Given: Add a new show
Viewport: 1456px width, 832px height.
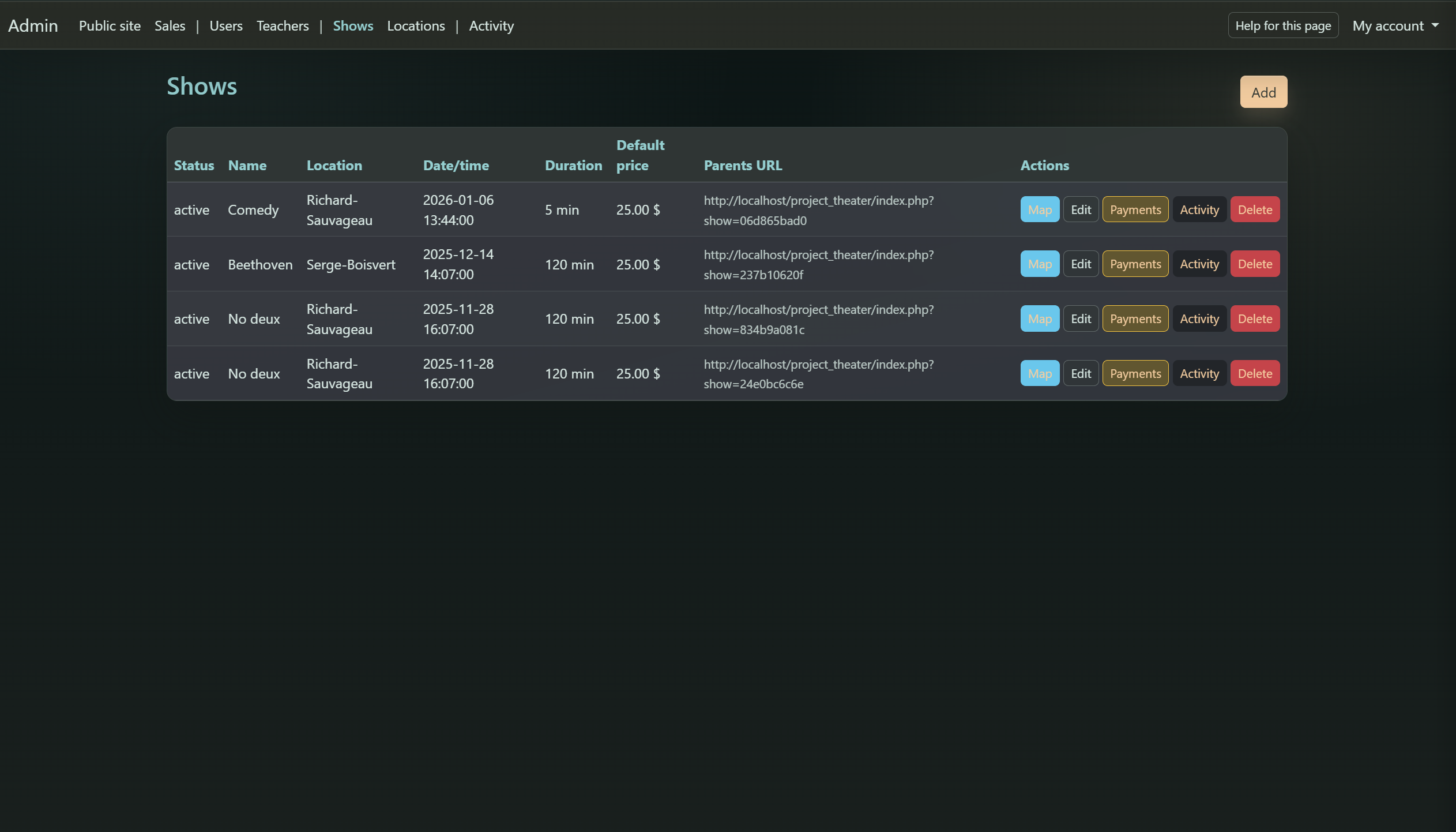Looking at the screenshot, I should [1263, 92].
